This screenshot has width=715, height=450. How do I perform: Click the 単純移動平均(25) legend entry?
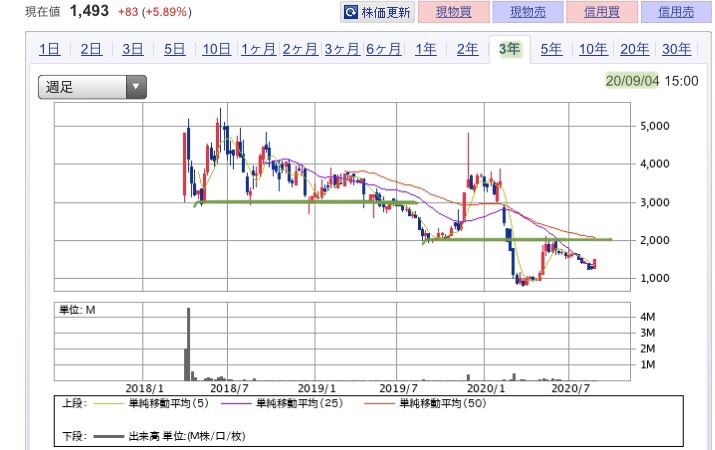tap(282, 403)
